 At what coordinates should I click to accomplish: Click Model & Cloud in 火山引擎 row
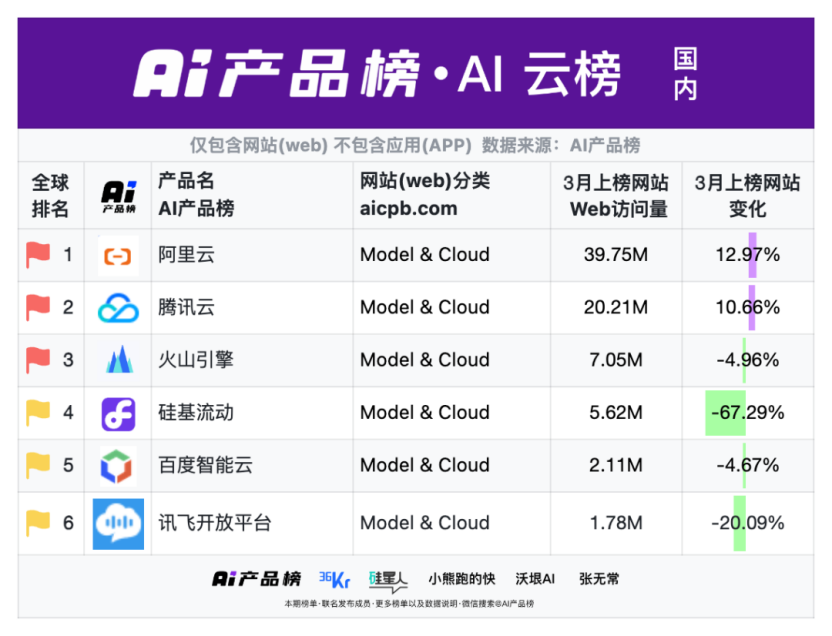[424, 360]
